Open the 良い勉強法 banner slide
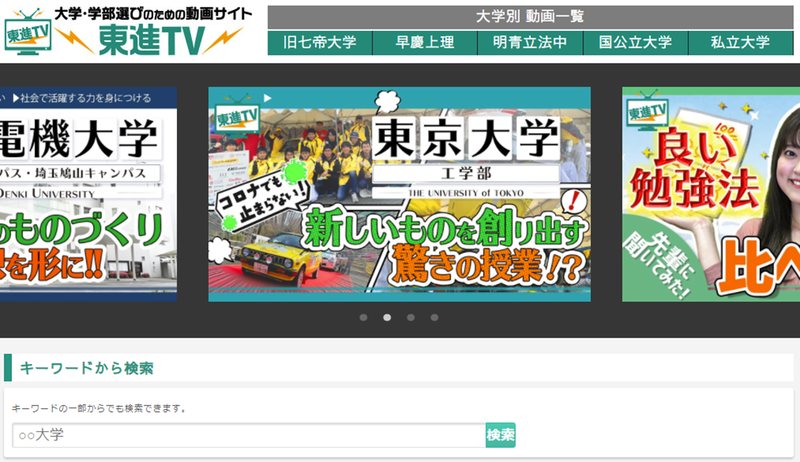800x462 pixels. click(x=710, y=194)
